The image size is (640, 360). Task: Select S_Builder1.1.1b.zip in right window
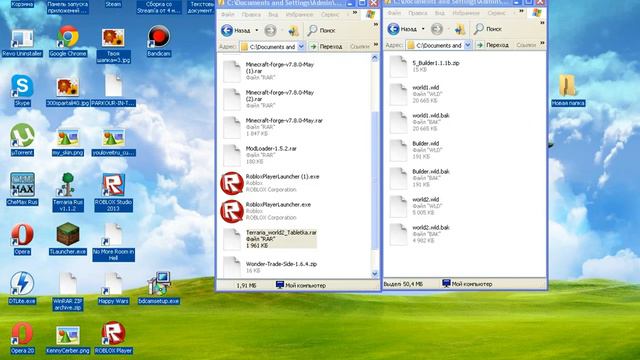[x=425, y=66]
